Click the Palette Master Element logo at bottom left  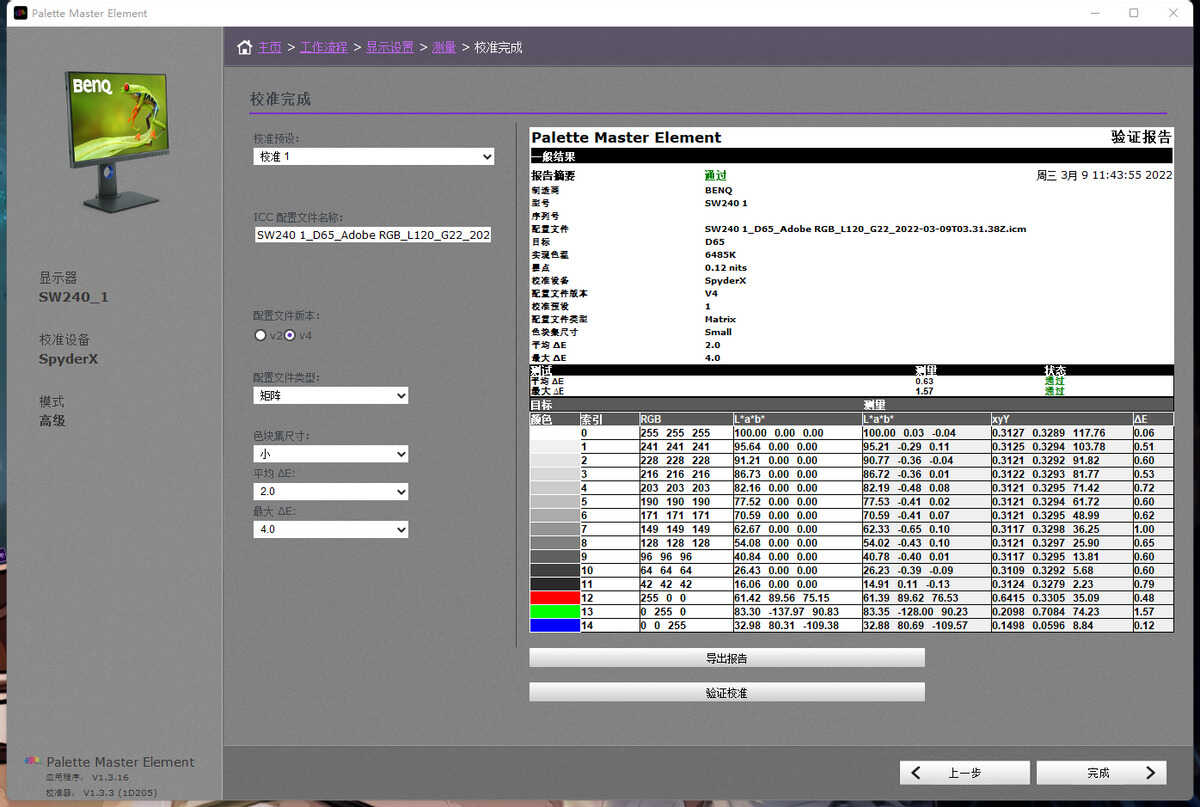tap(33, 762)
